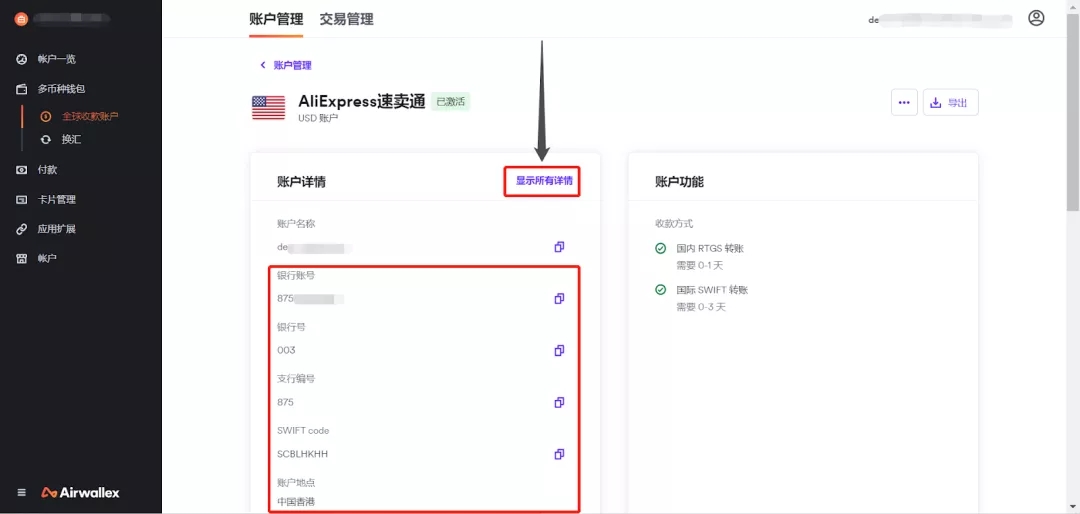Copy the SWIFT code SCBLHKHH

click(x=559, y=454)
